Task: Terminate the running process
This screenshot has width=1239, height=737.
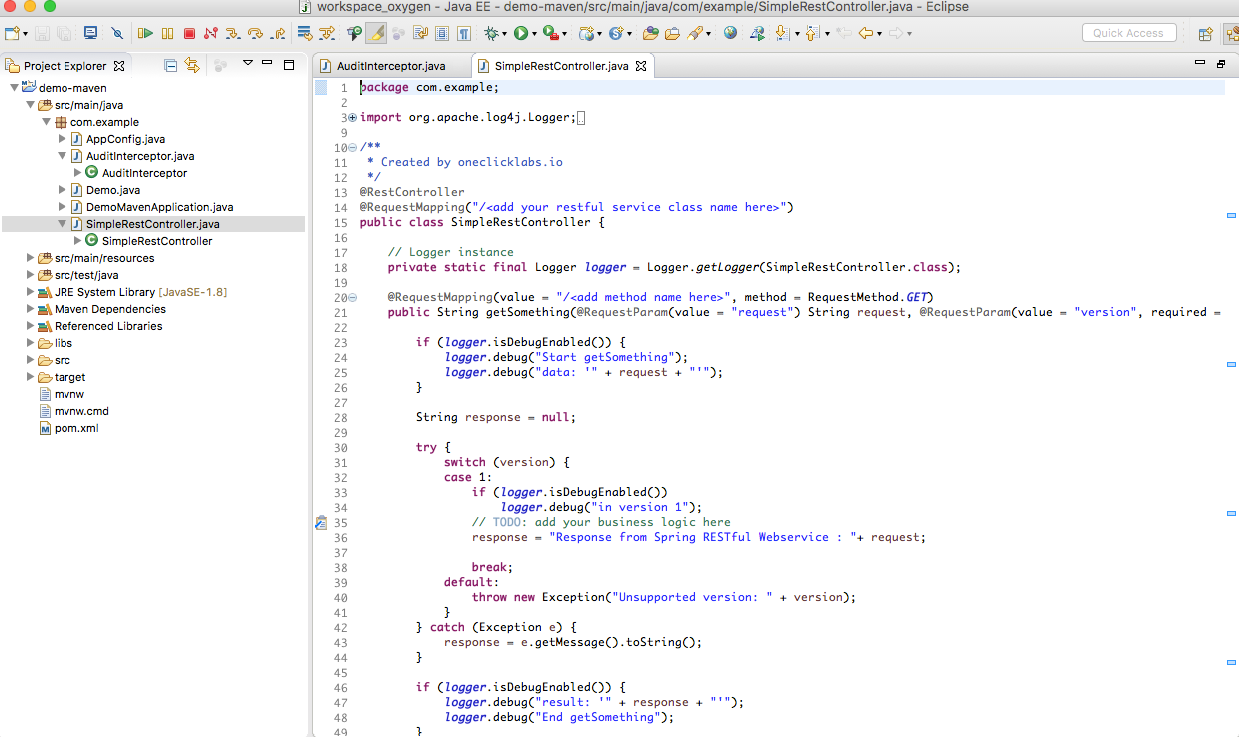Action: point(188,32)
